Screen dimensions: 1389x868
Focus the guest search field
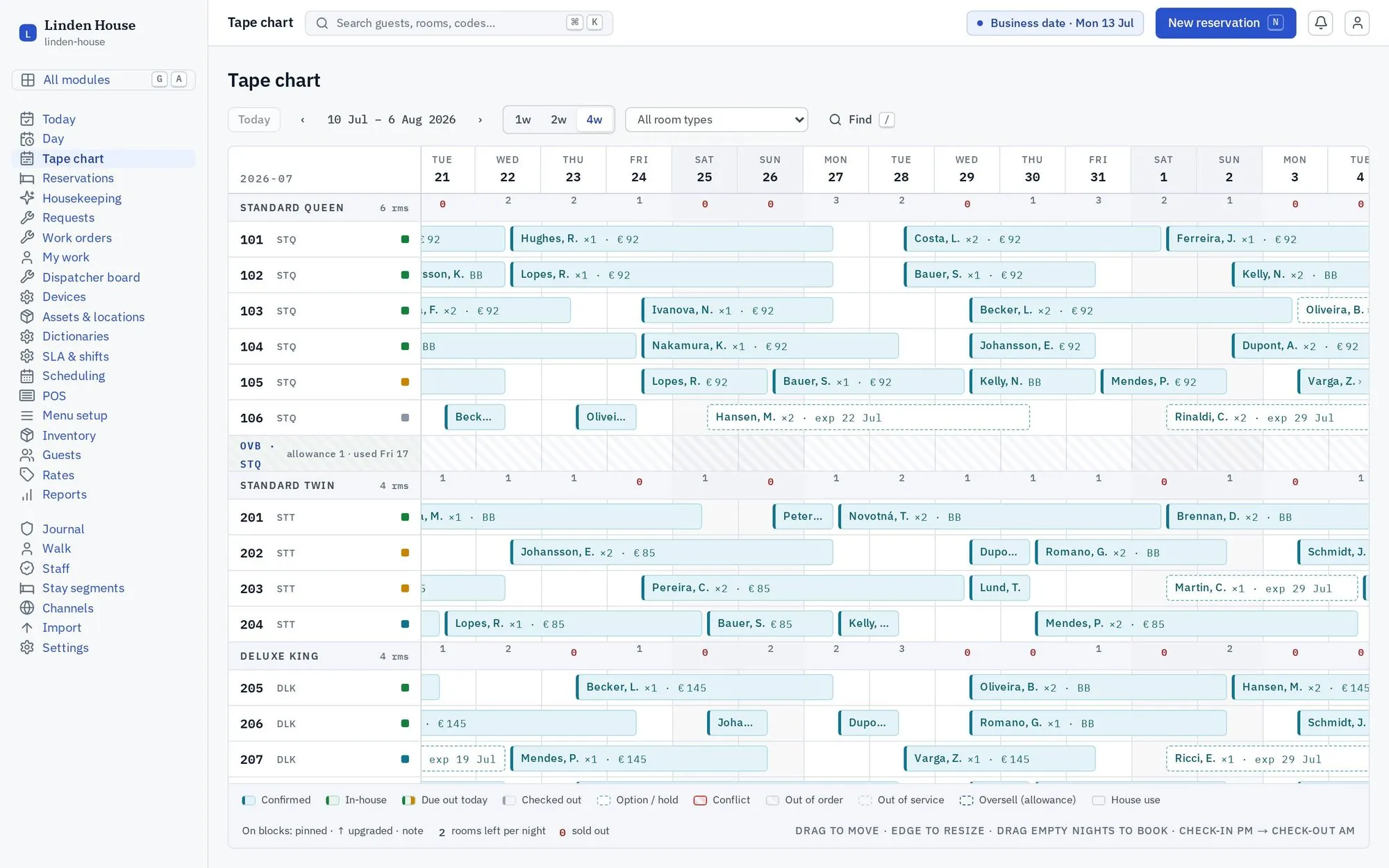(x=459, y=23)
